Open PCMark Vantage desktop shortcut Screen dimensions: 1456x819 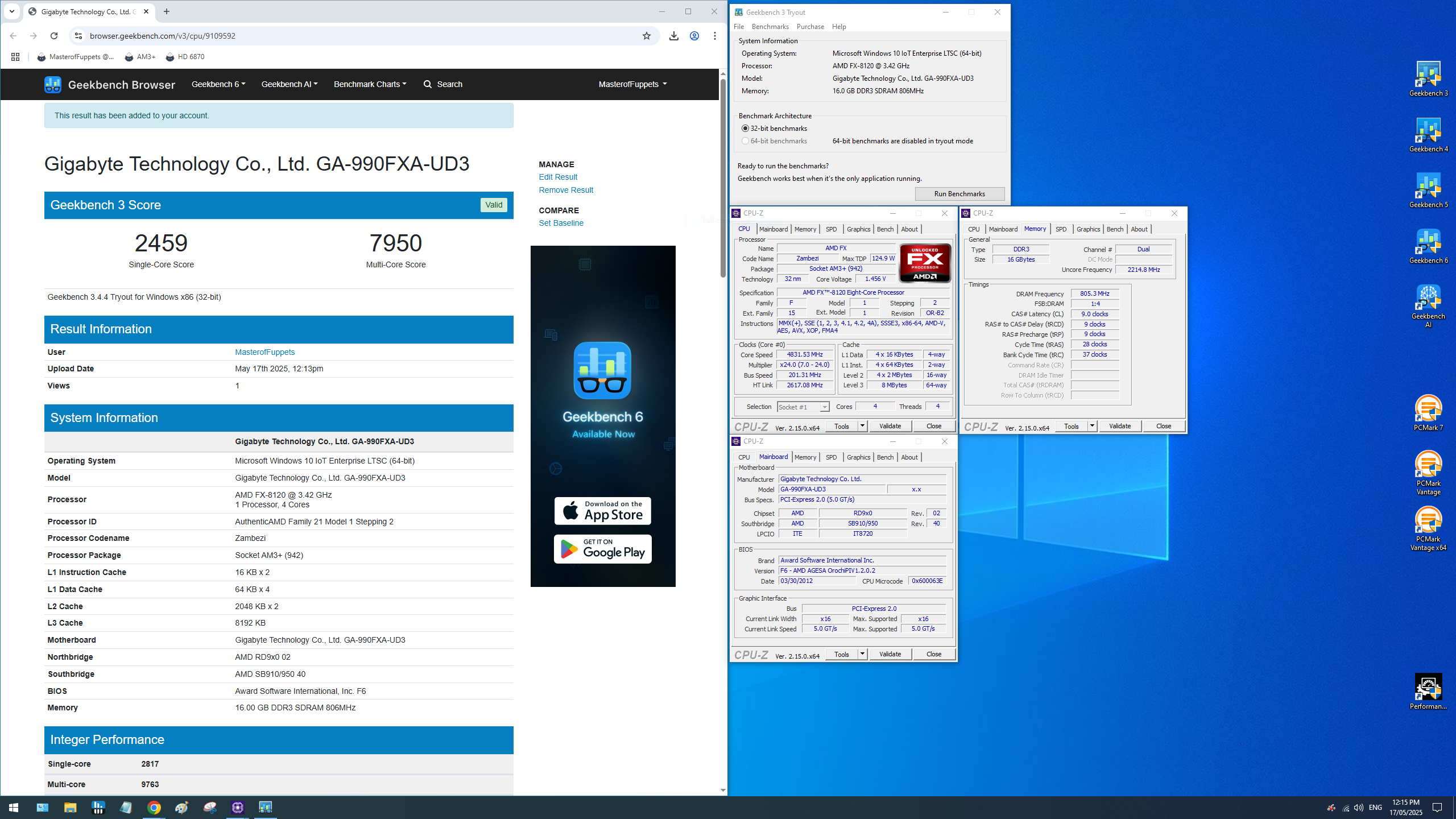(x=1428, y=473)
